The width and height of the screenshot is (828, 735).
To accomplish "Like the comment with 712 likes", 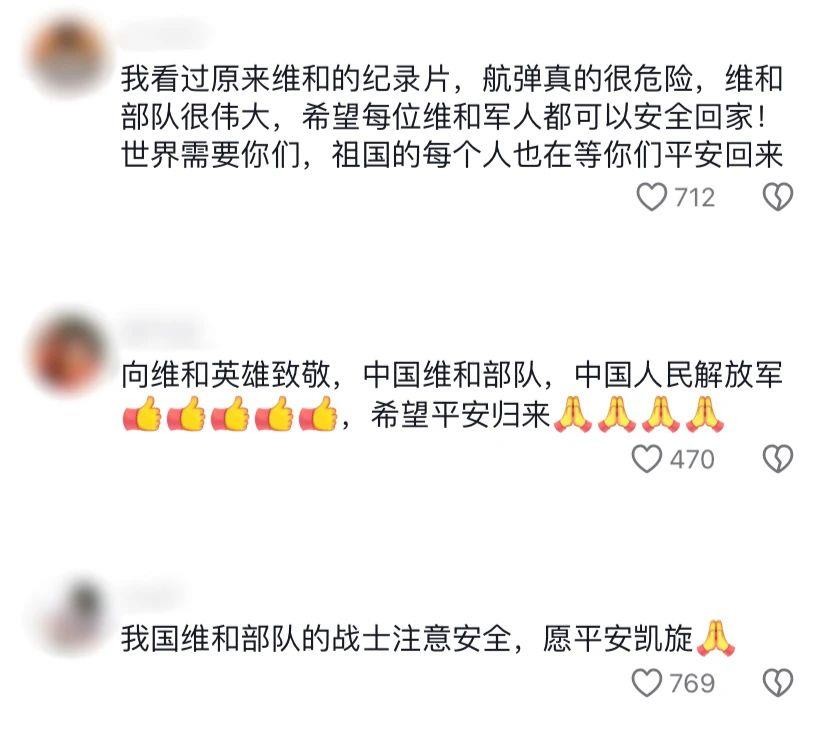I will coord(652,197).
